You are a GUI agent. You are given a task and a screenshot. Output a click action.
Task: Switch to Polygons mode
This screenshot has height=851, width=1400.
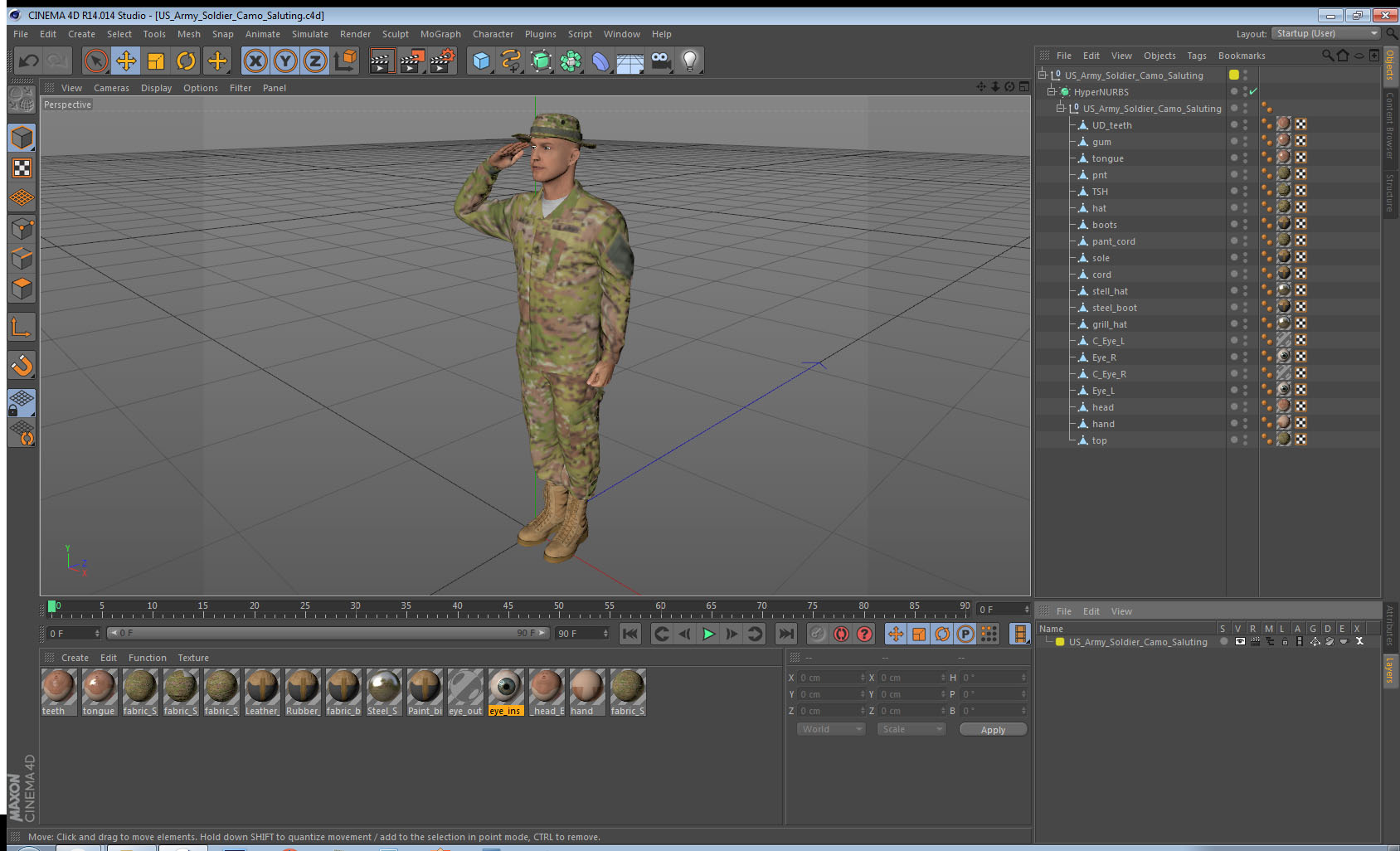(x=22, y=289)
